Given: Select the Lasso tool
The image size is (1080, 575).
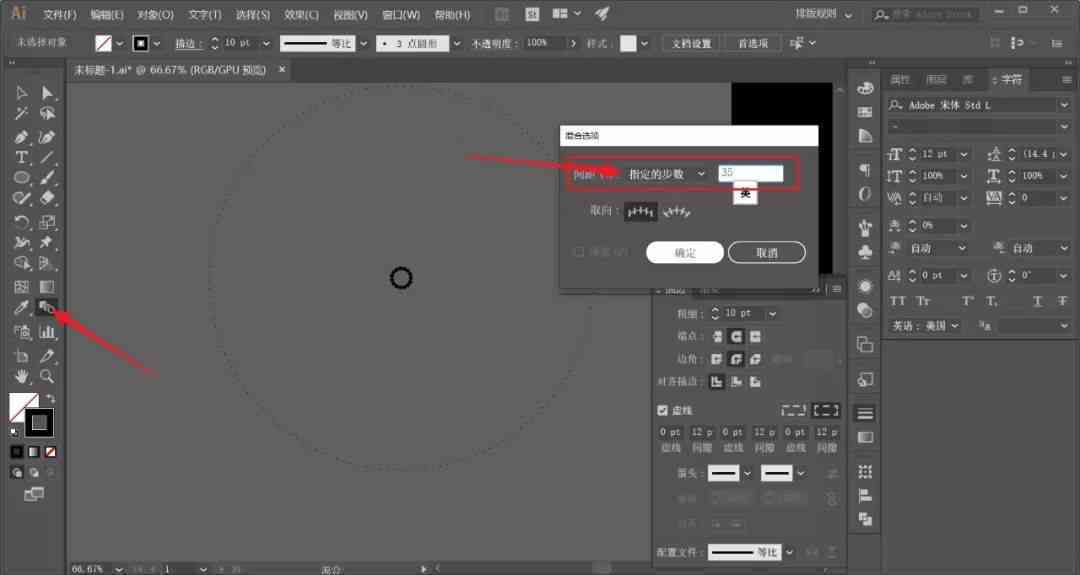Looking at the screenshot, I should [47, 114].
